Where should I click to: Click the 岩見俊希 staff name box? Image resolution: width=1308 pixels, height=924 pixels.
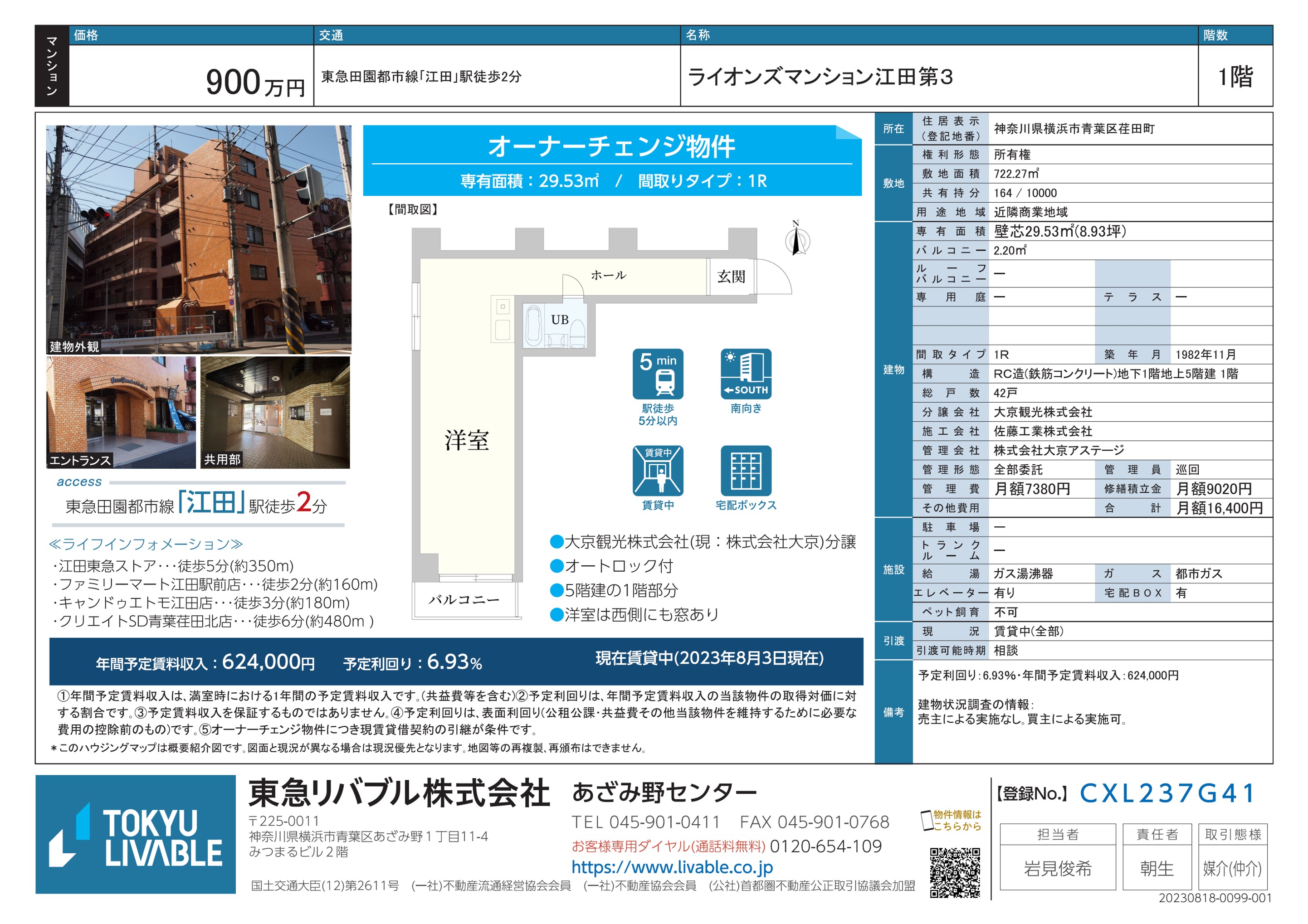coord(1057,868)
